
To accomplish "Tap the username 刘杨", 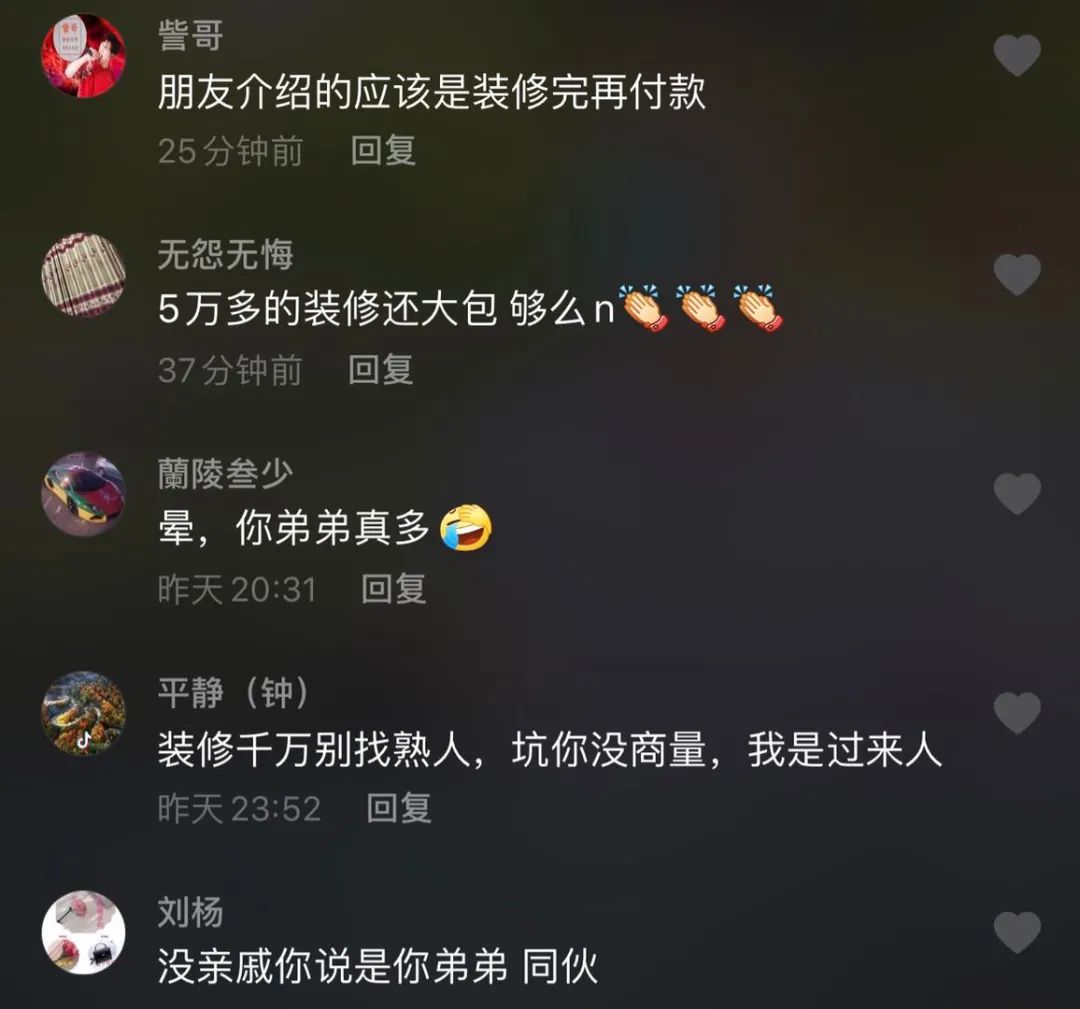I will [191, 912].
